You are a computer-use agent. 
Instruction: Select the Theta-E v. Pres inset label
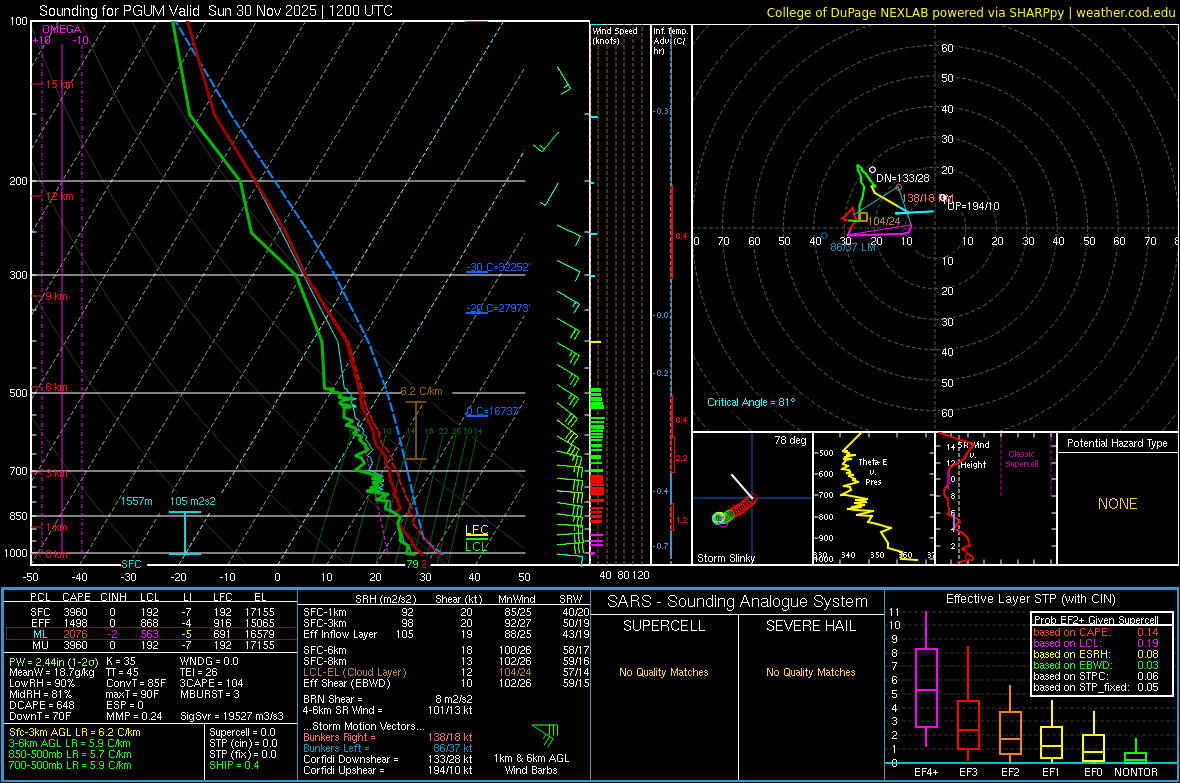873,472
